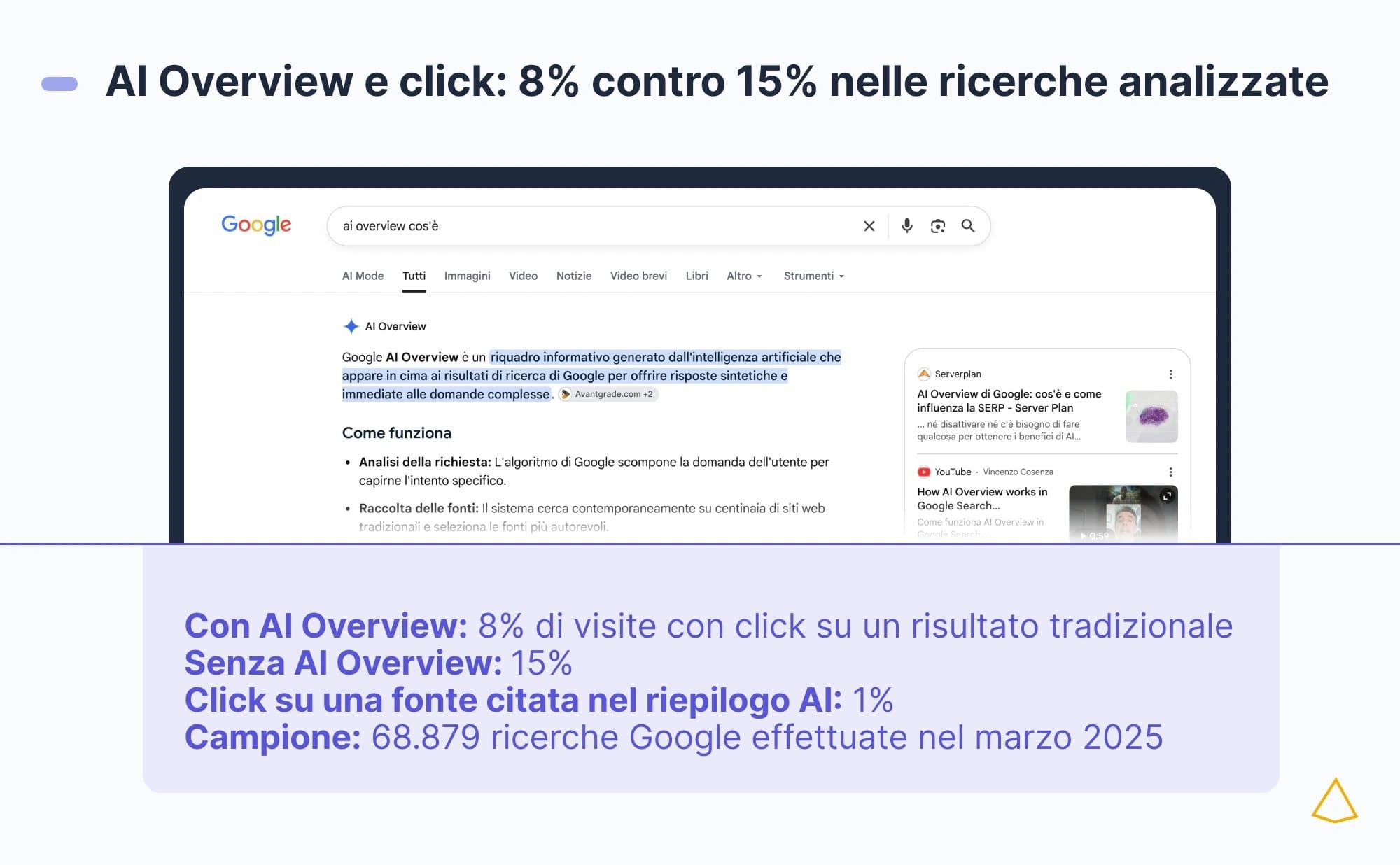Click the '... né disattivare né c'è bisogno' snippet

click(x=999, y=430)
